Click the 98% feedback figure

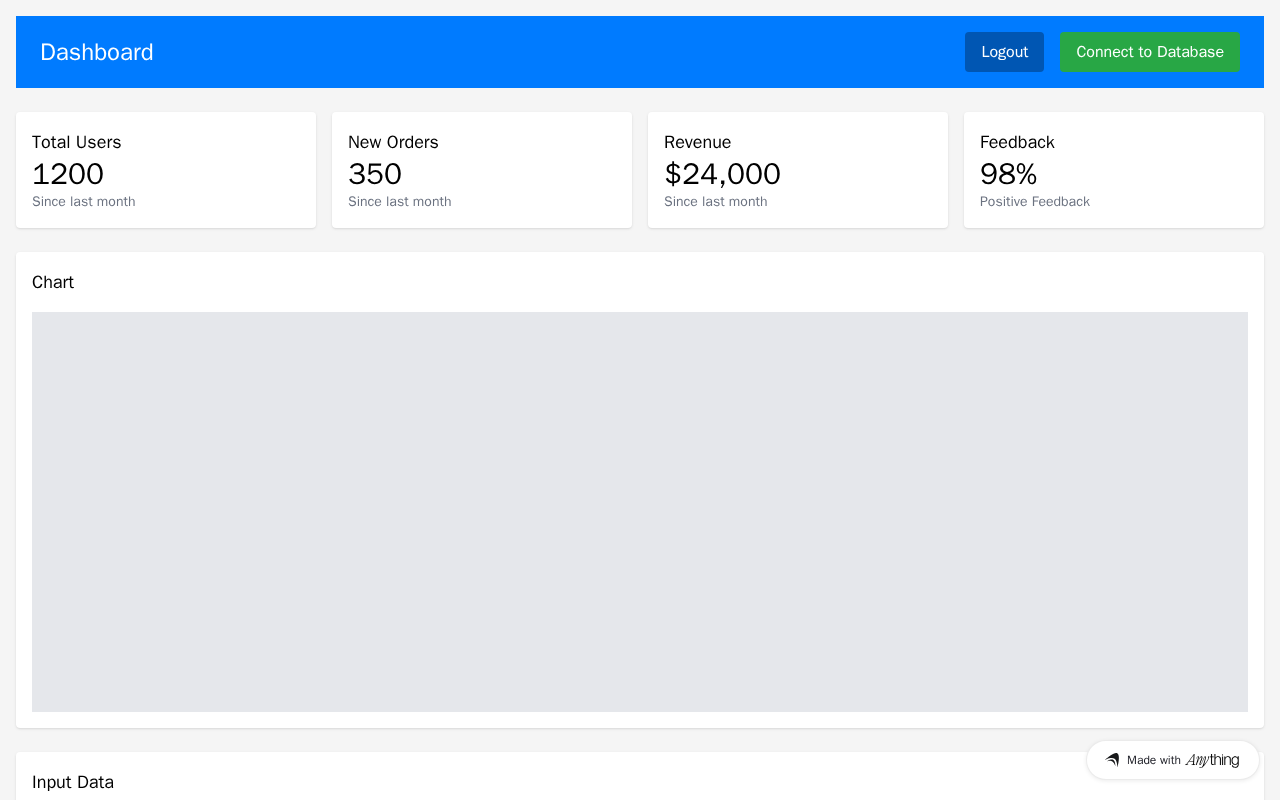click(x=1008, y=174)
